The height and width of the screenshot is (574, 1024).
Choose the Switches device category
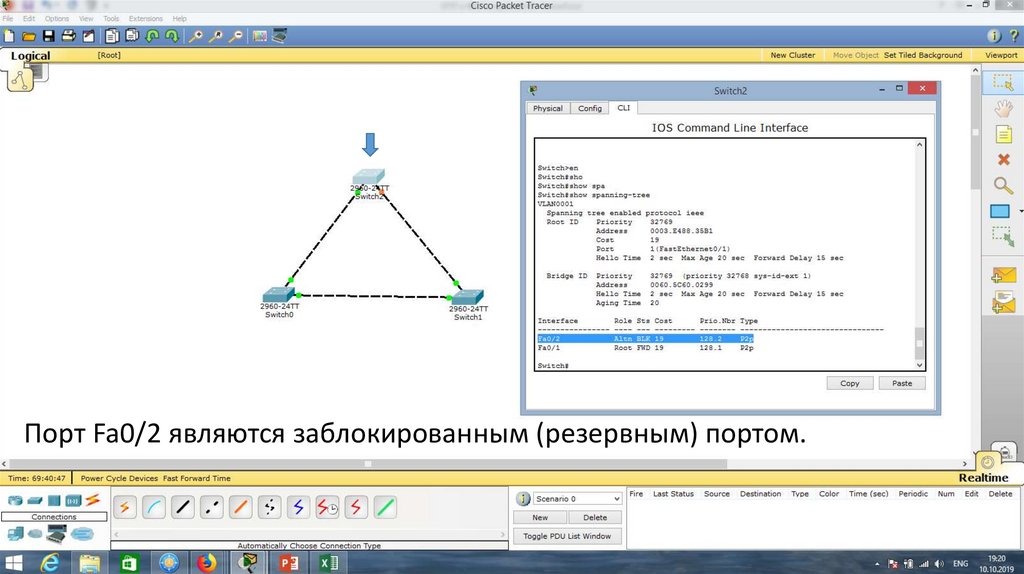coord(35,501)
